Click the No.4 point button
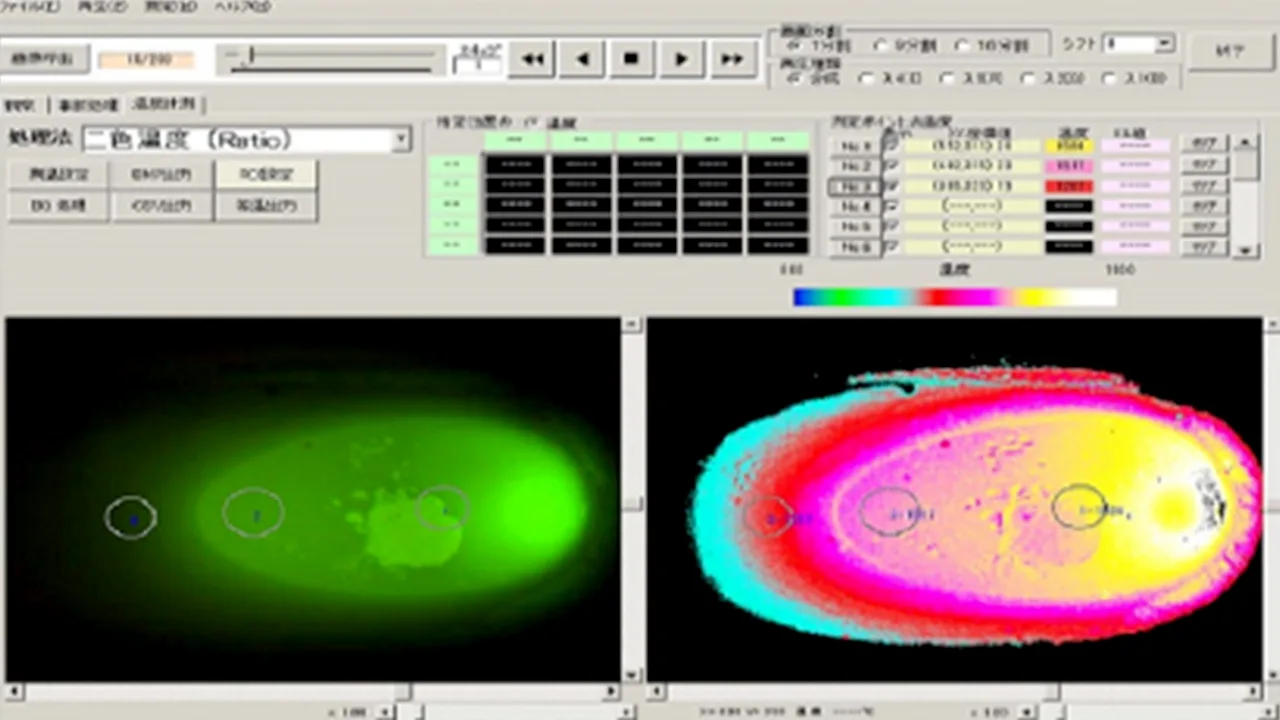Screen dimensions: 1280x720 click(x=855, y=207)
